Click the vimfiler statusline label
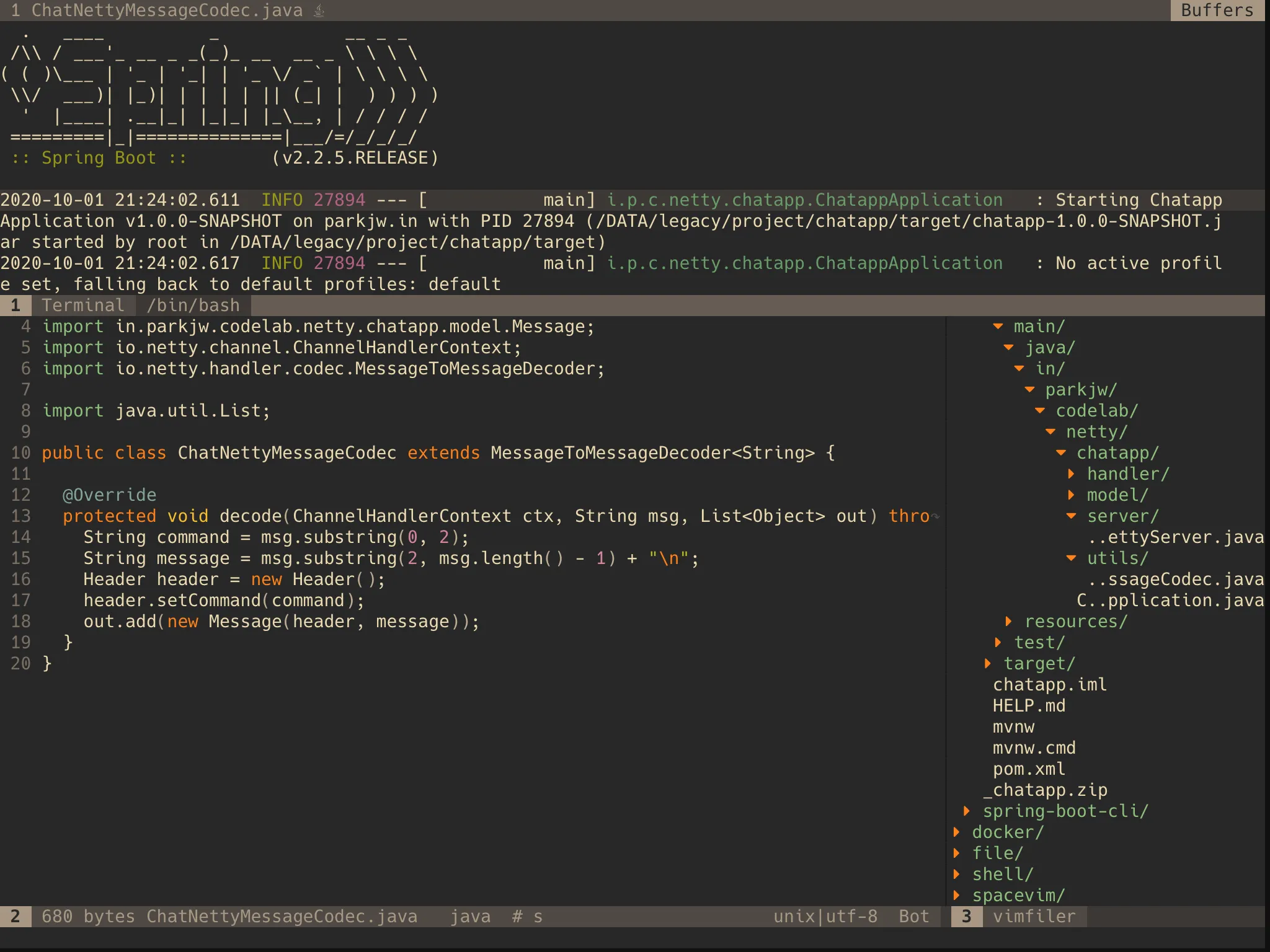The height and width of the screenshot is (952, 1270). pos(1034,917)
